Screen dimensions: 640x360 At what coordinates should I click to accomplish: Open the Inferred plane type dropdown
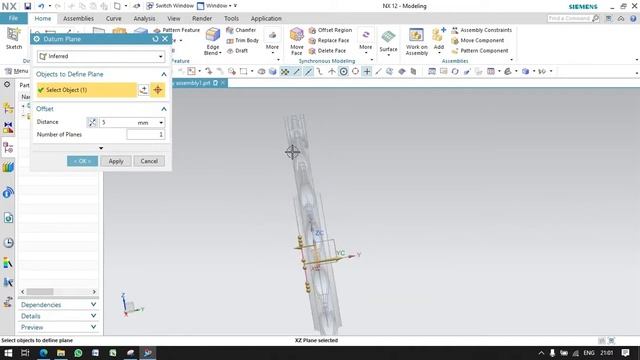click(101, 56)
